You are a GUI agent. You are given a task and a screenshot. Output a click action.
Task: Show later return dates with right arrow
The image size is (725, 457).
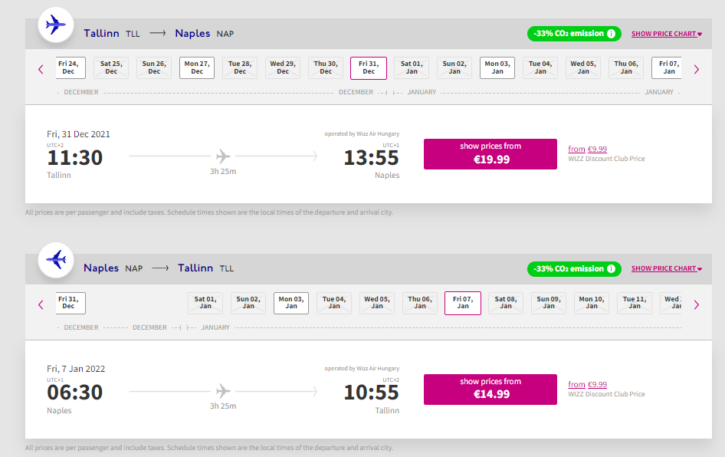coord(696,305)
